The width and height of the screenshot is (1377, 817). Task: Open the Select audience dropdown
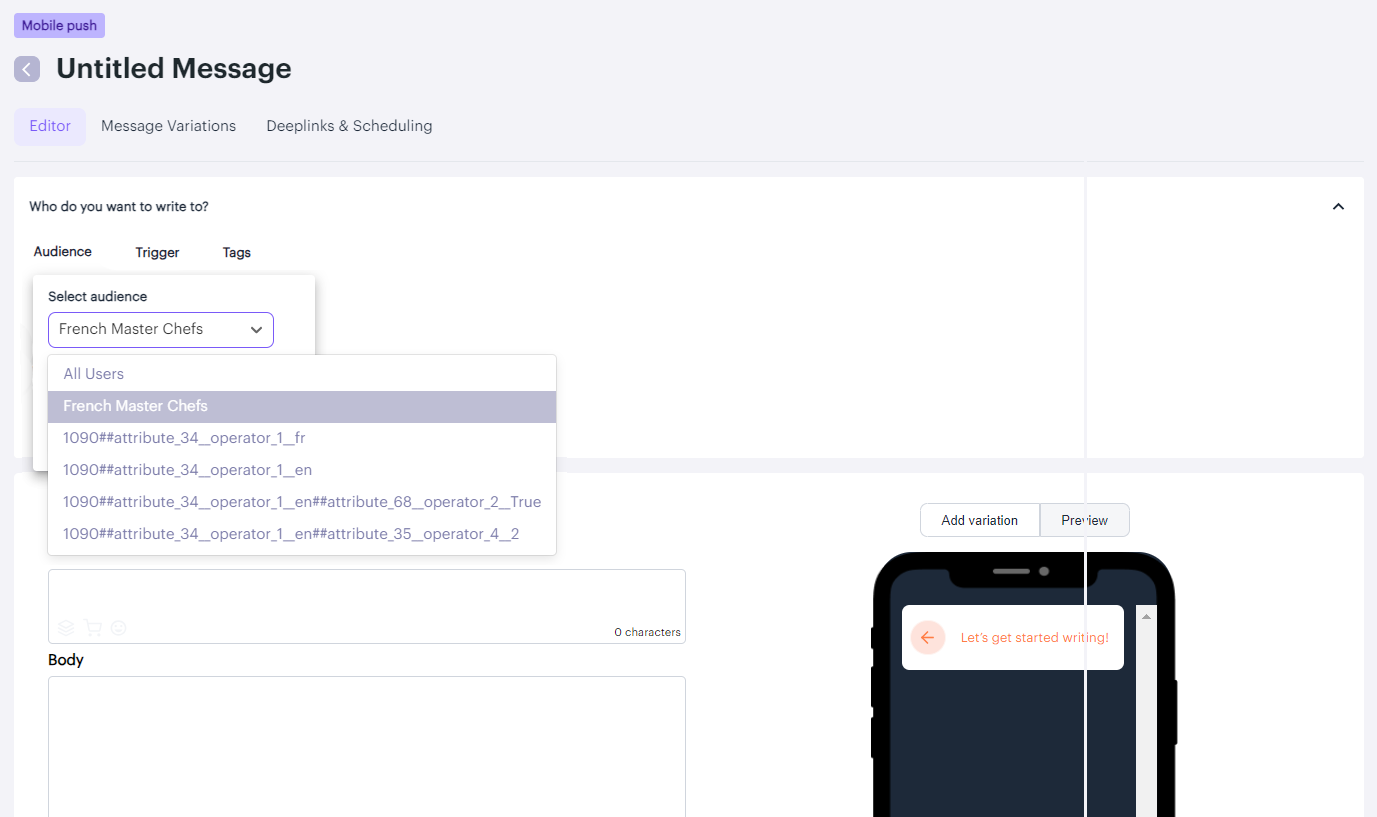coord(161,329)
